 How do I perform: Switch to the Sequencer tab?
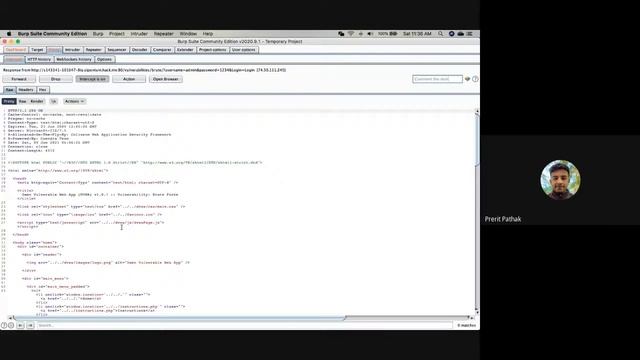(117, 50)
